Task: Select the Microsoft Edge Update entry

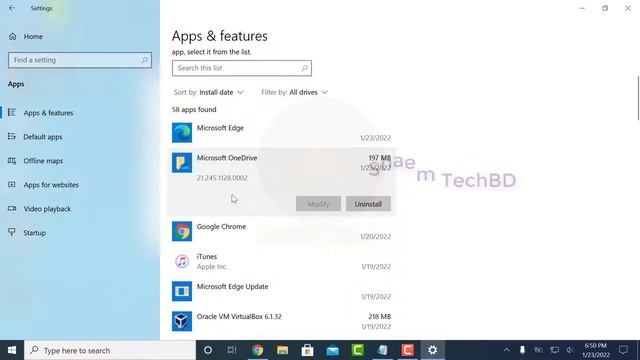Action: 281,291
